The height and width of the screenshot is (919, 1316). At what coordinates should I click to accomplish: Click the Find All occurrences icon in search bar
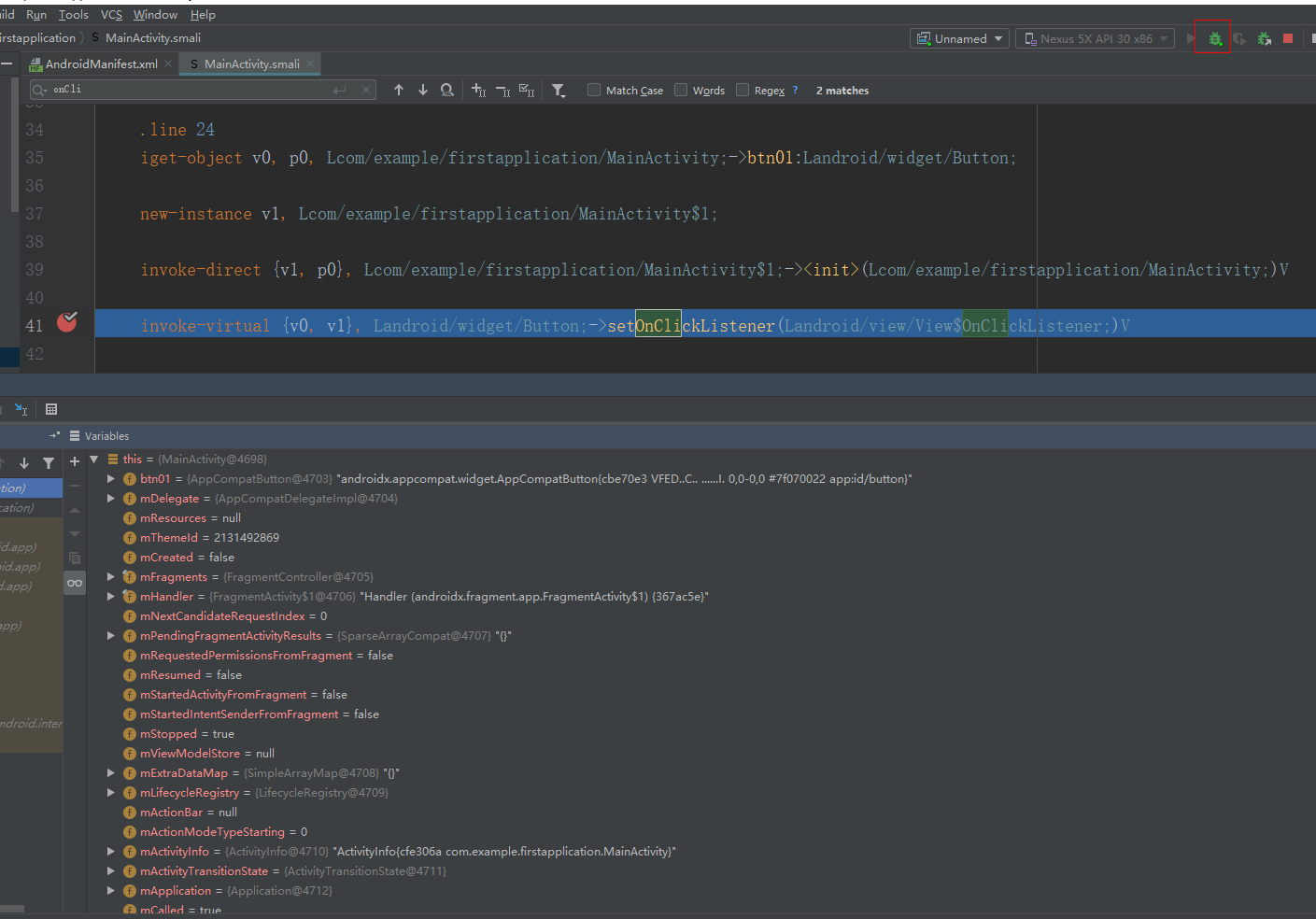(x=446, y=90)
